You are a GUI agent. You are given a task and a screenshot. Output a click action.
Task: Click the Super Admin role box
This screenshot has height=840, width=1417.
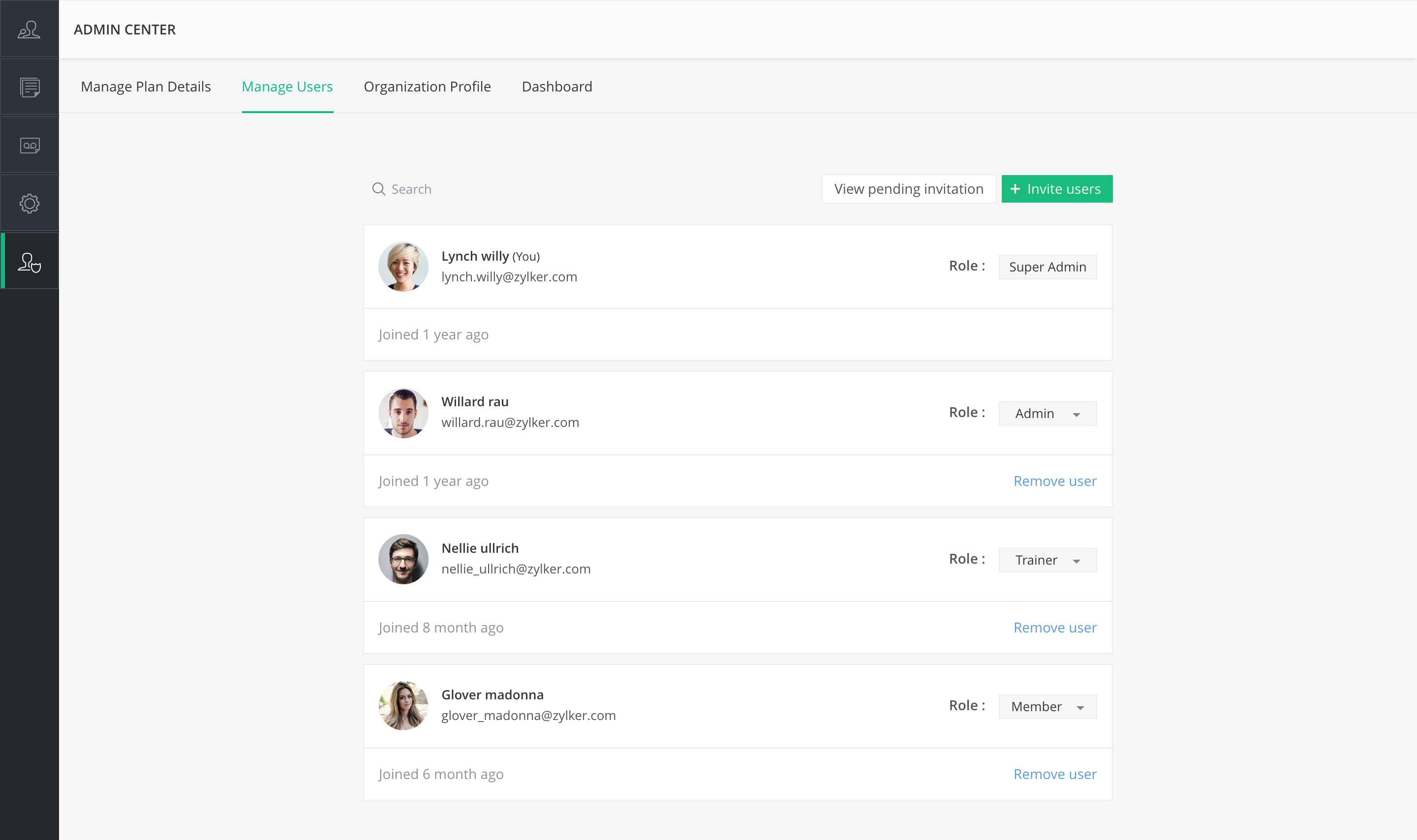pyautogui.click(x=1047, y=267)
